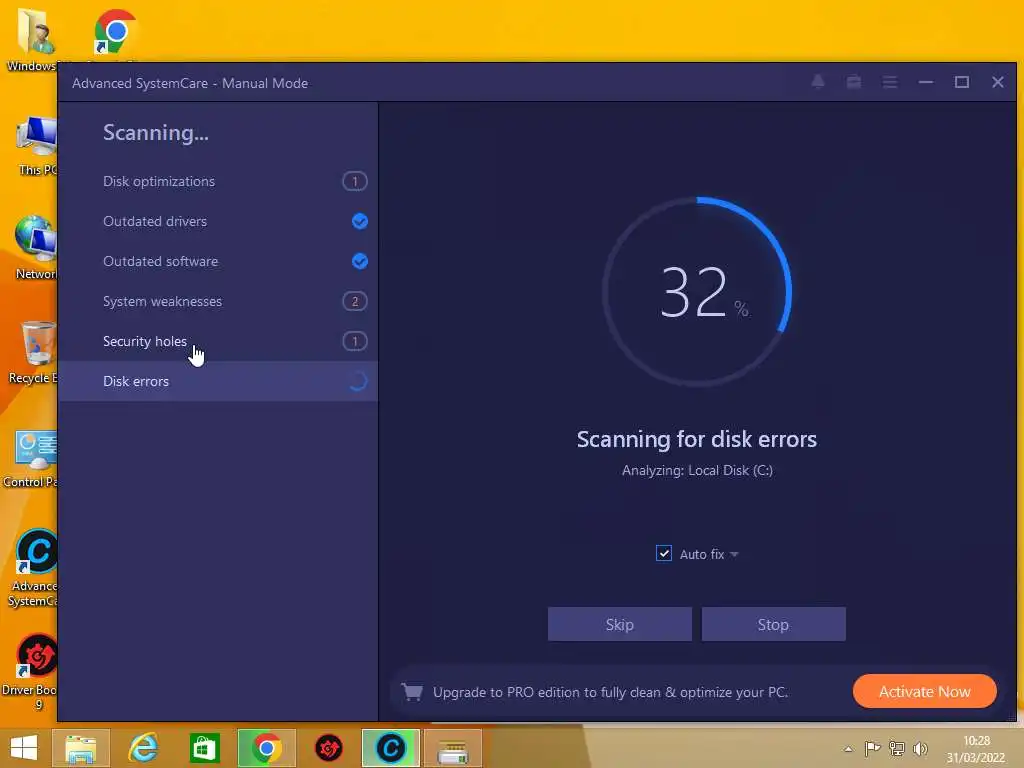Maximize the Advanced SystemCare window

(961, 82)
